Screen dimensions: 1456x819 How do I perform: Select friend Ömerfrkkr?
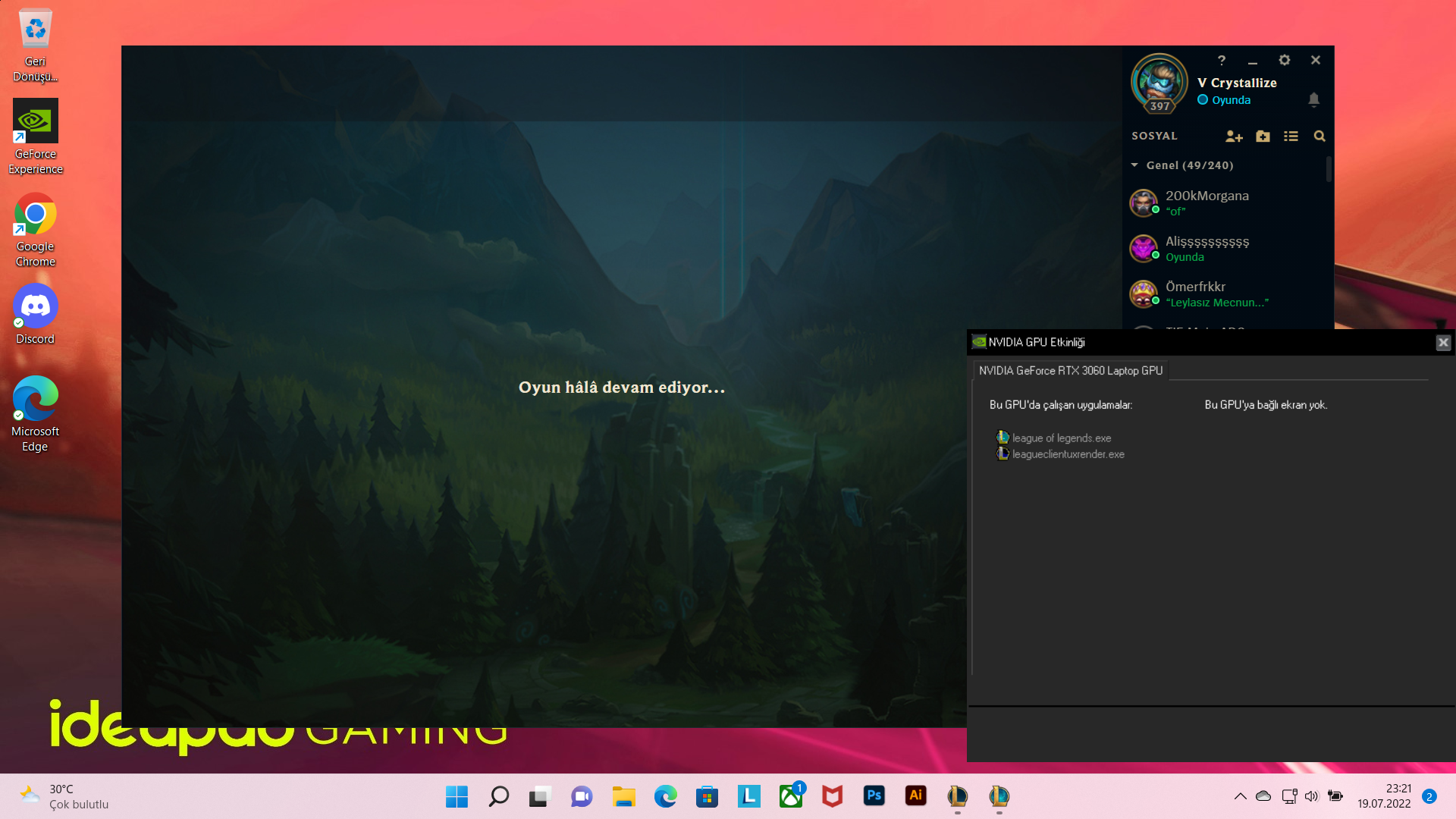click(1225, 293)
